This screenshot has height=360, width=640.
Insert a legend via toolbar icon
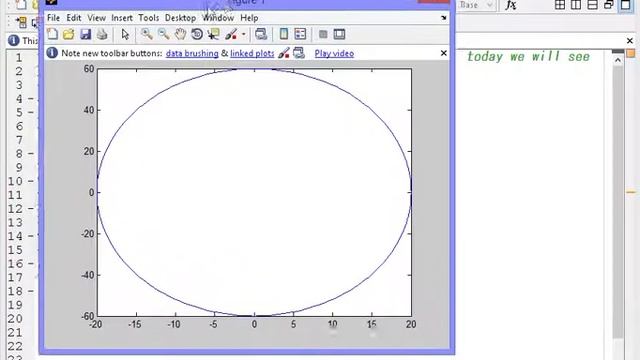[x=300, y=34]
